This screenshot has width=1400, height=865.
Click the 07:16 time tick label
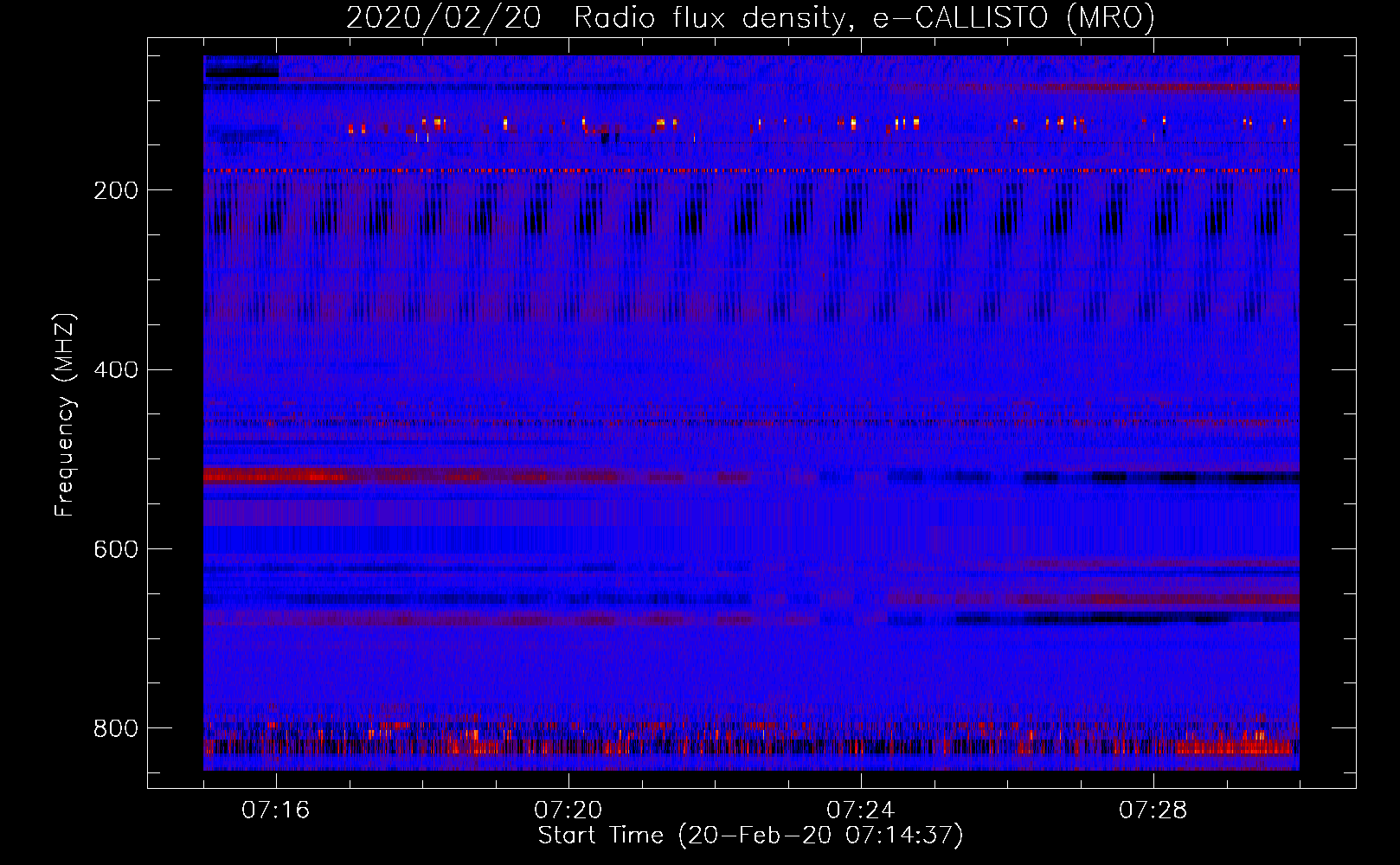275,811
